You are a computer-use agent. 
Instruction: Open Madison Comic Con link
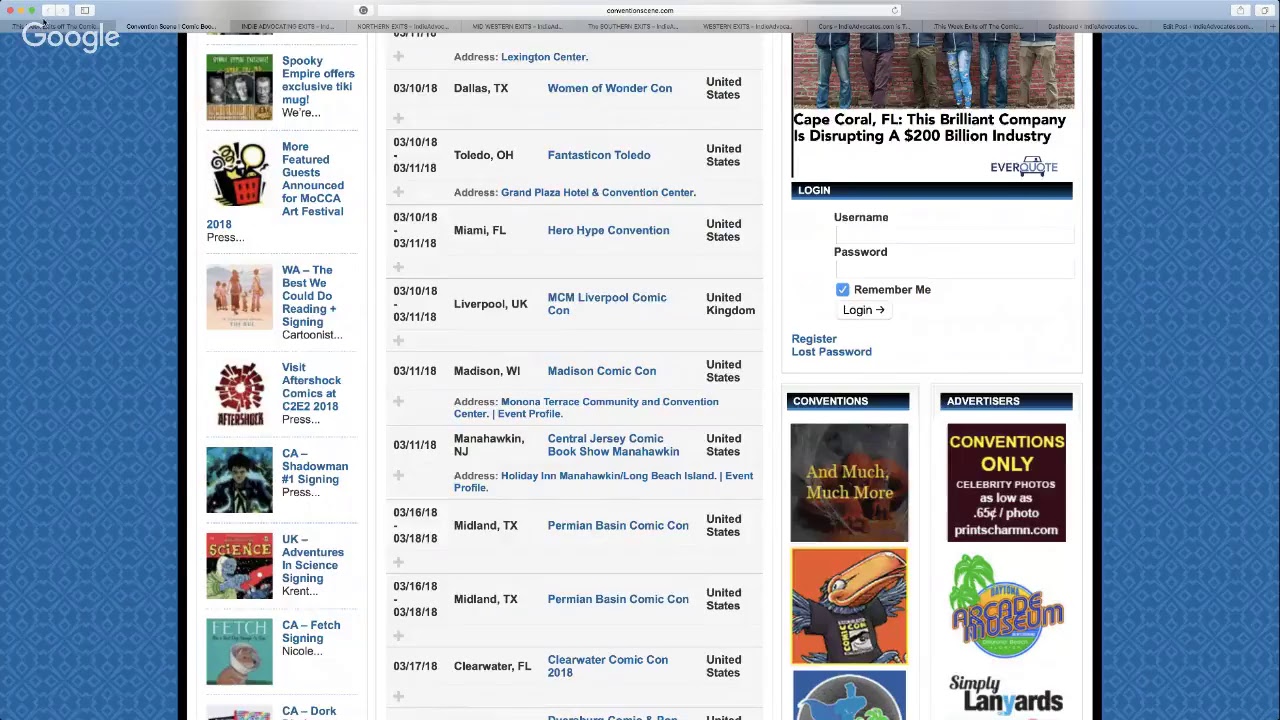pos(601,371)
